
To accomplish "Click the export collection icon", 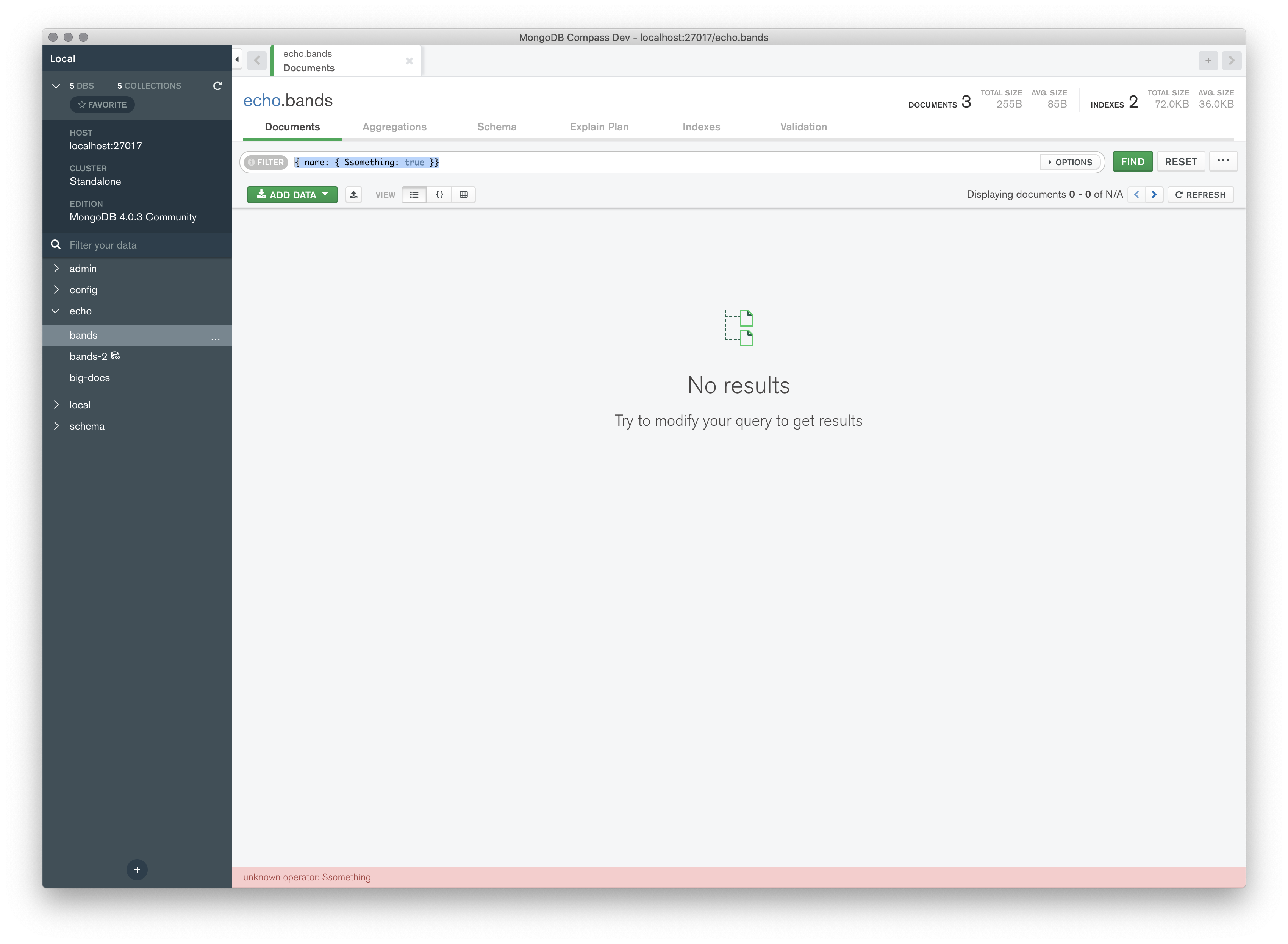I will click(353, 195).
